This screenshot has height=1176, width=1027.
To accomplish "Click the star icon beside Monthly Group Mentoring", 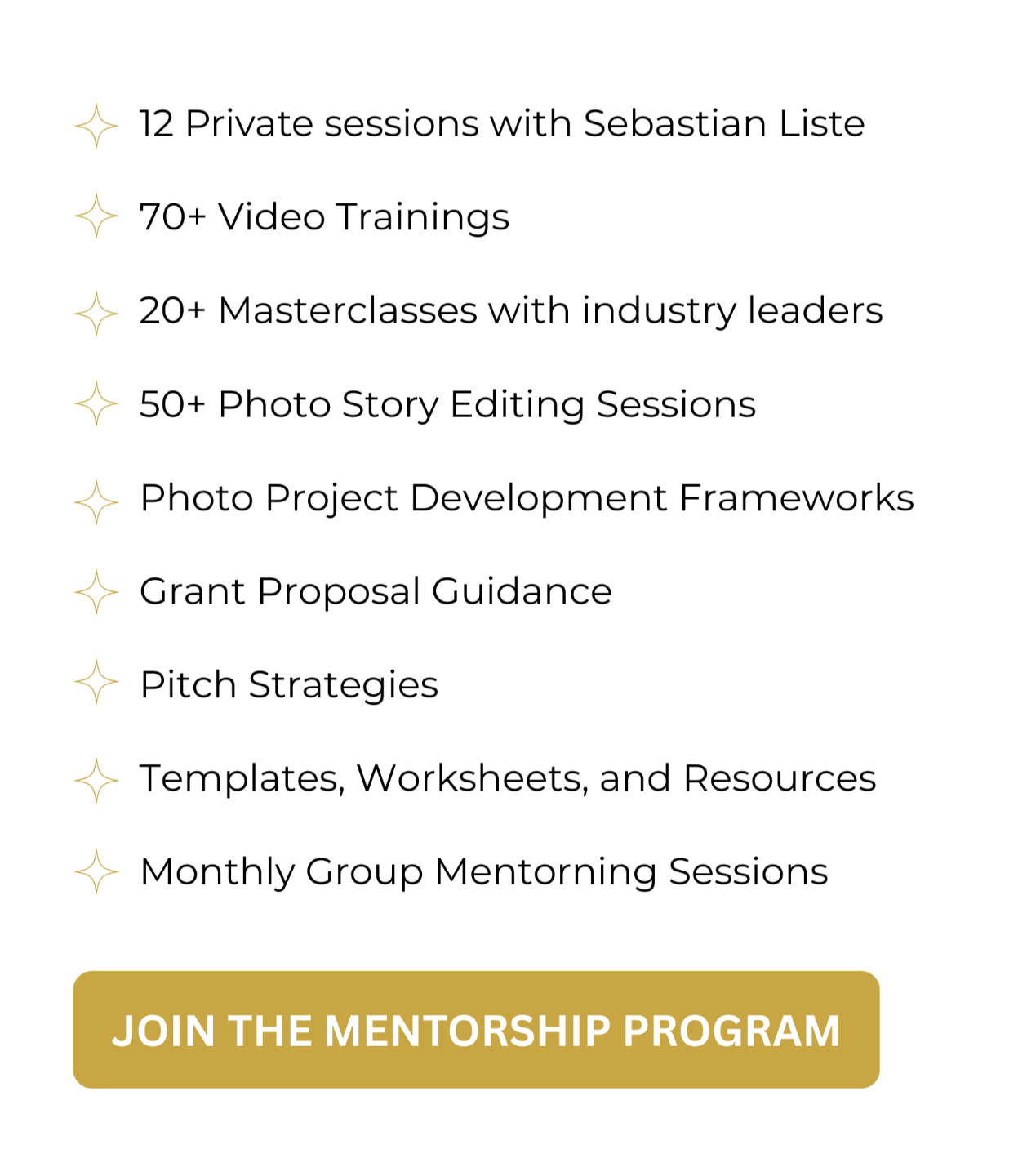I will click(x=96, y=871).
